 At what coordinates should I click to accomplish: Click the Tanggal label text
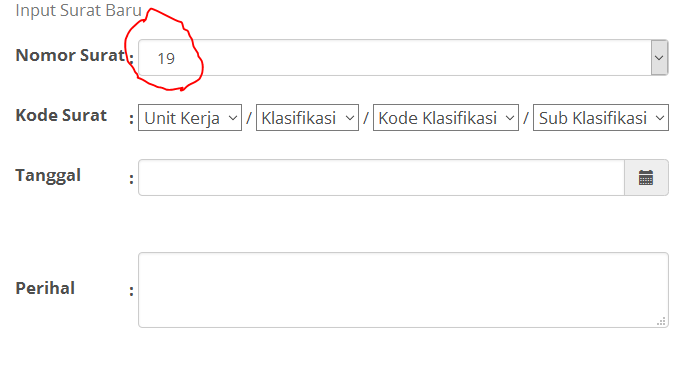[48, 176]
